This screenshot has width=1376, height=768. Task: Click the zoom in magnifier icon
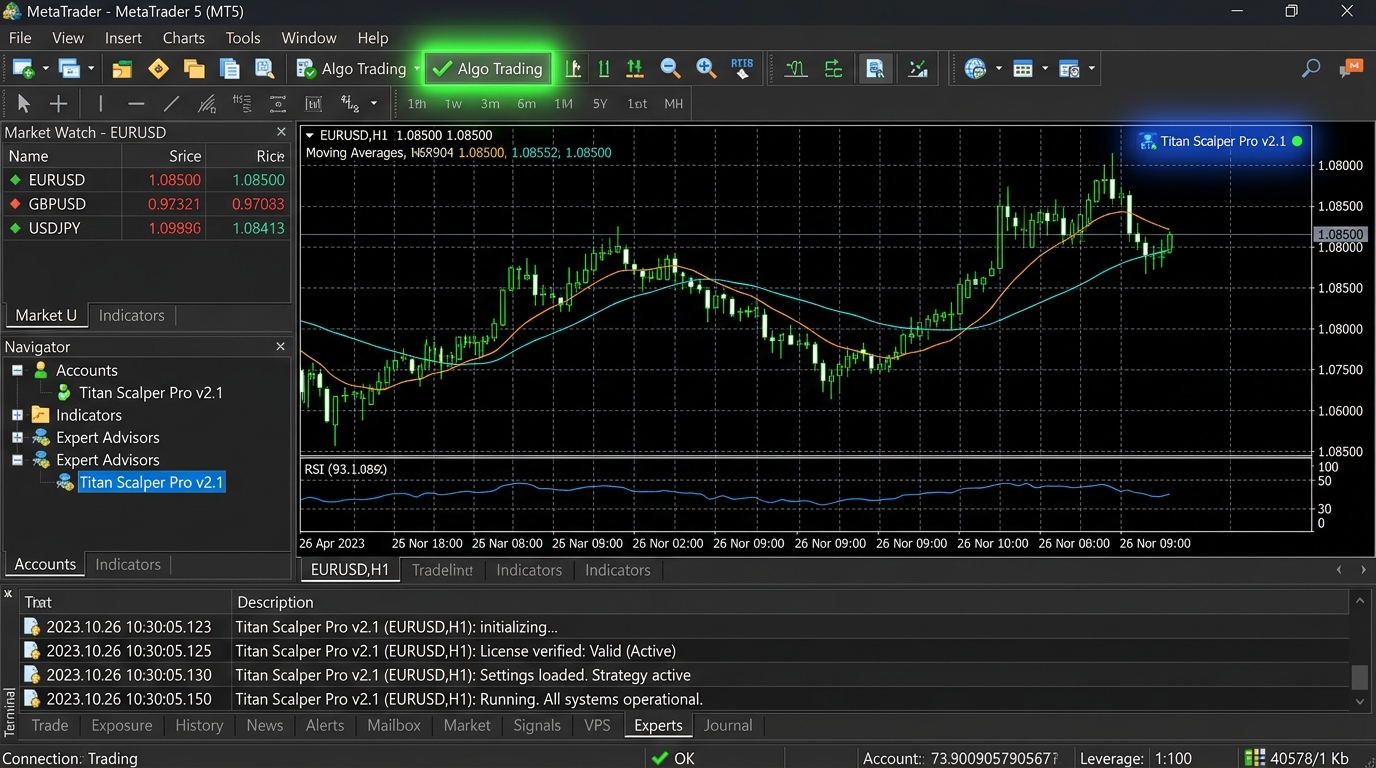706,69
